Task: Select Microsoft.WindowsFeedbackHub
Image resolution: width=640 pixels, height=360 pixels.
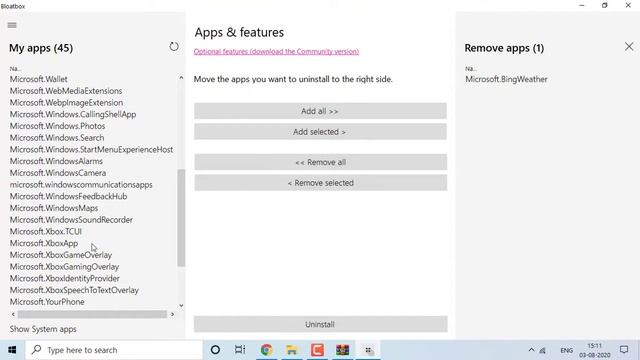Action: tap(68, 196)
